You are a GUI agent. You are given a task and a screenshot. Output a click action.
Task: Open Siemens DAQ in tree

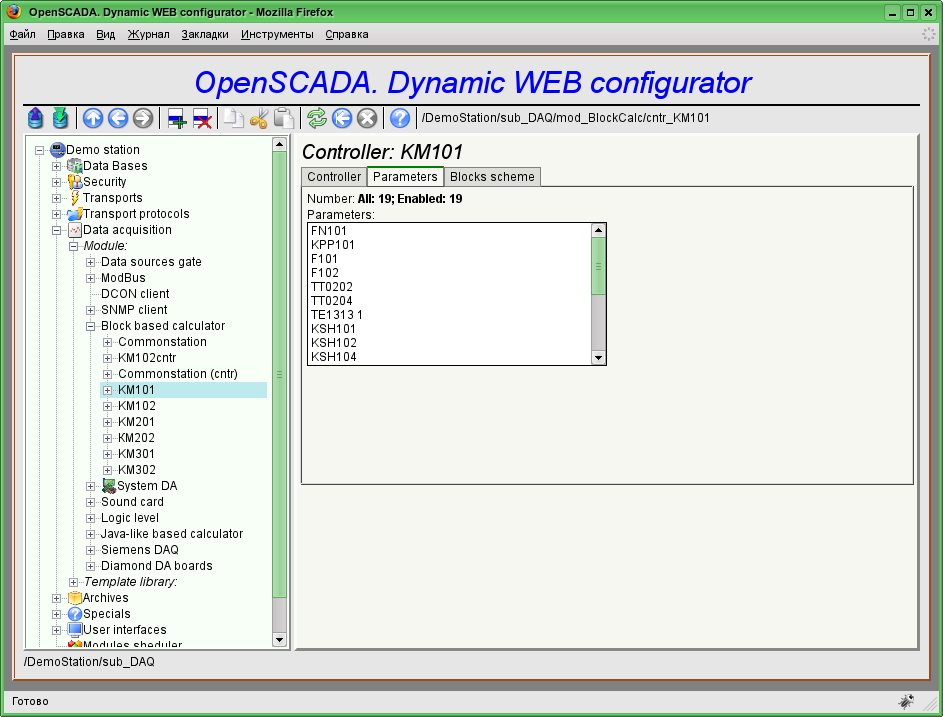140,550
